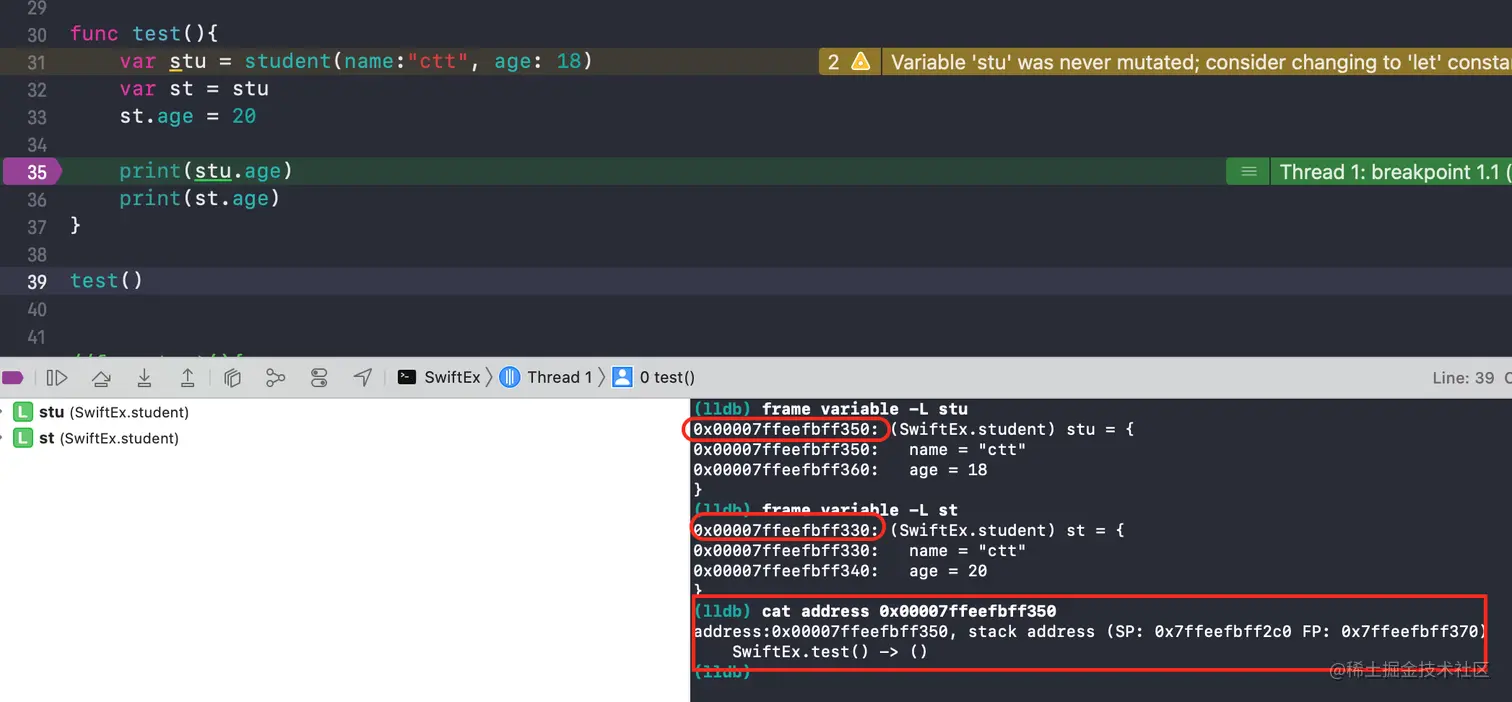Click the 'test()' call on line 39

tap(107, 281)
